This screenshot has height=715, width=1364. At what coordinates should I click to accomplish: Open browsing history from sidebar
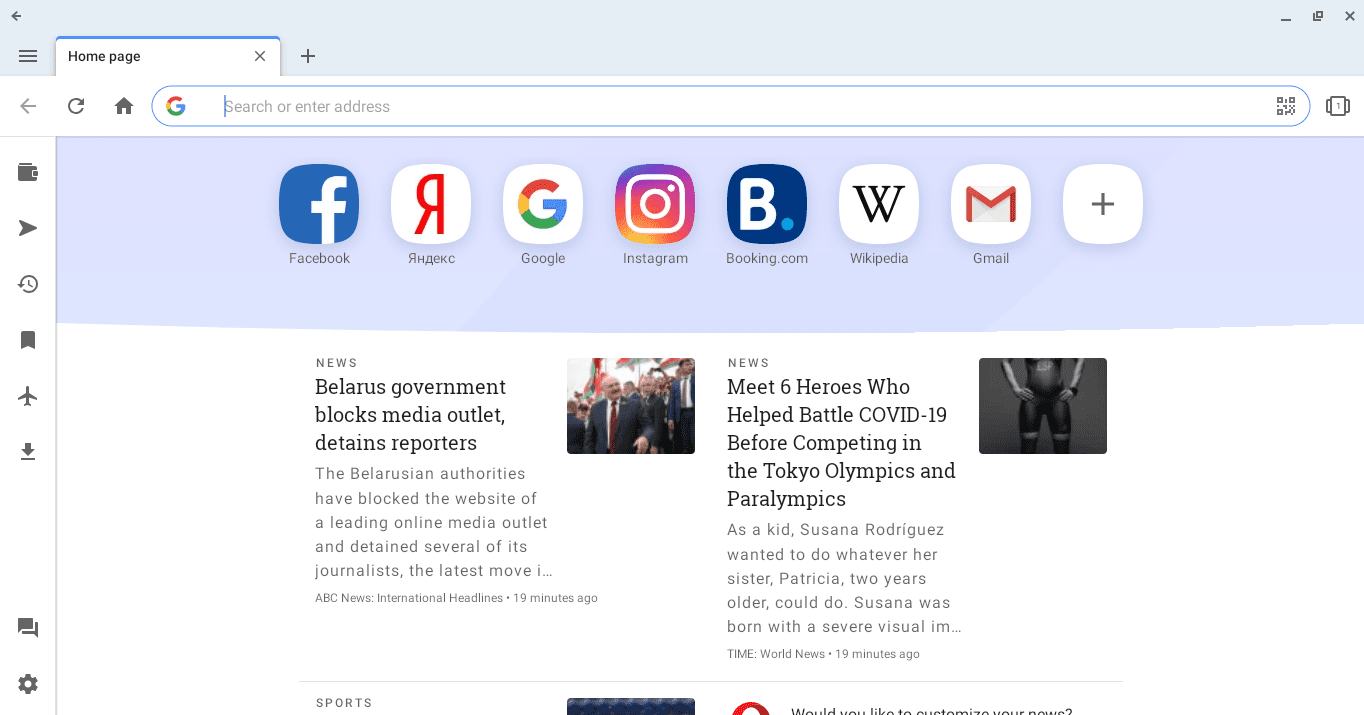[28, 284]
